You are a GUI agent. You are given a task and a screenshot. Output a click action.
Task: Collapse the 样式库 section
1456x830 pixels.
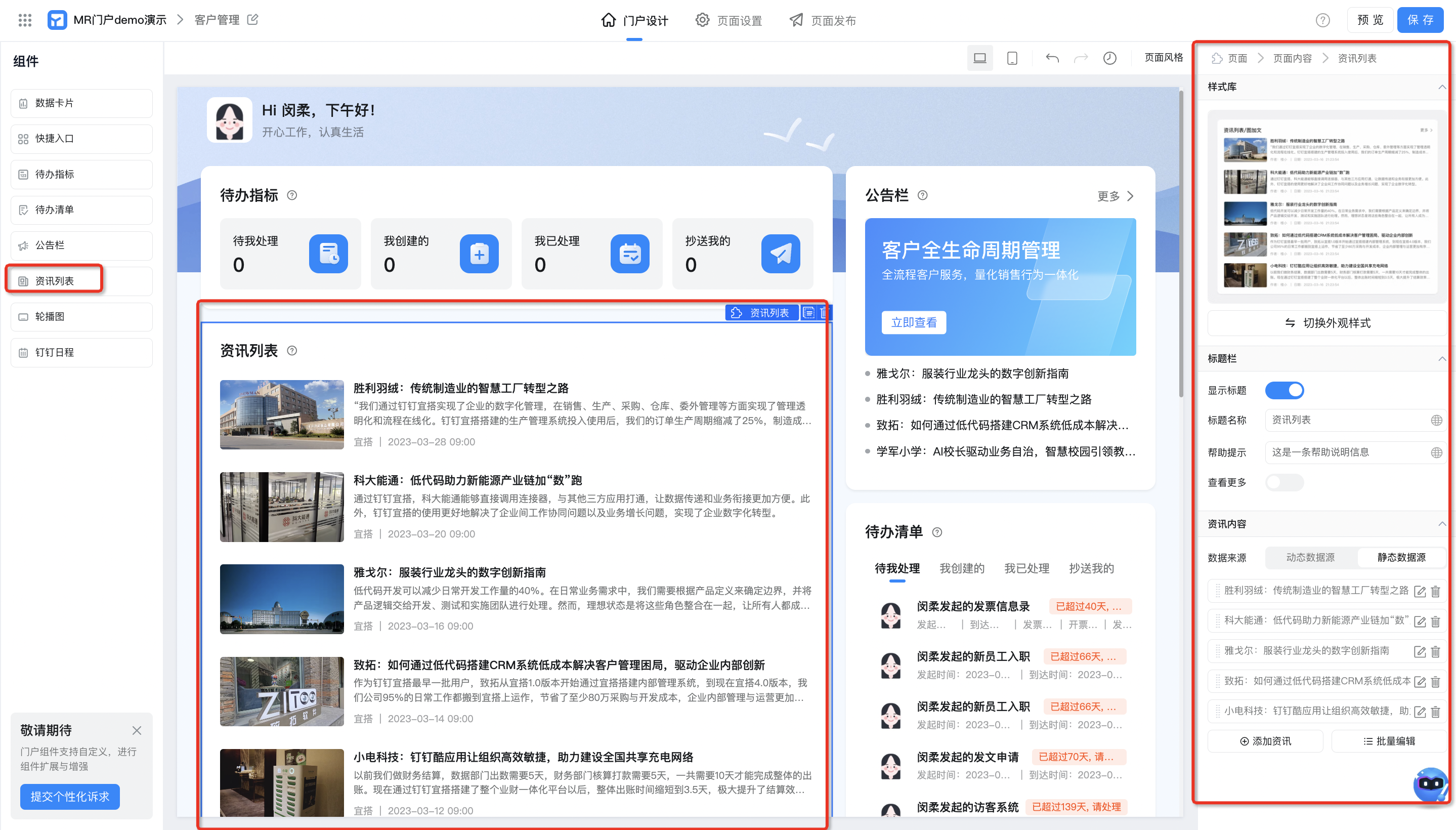coord(1442,87)
